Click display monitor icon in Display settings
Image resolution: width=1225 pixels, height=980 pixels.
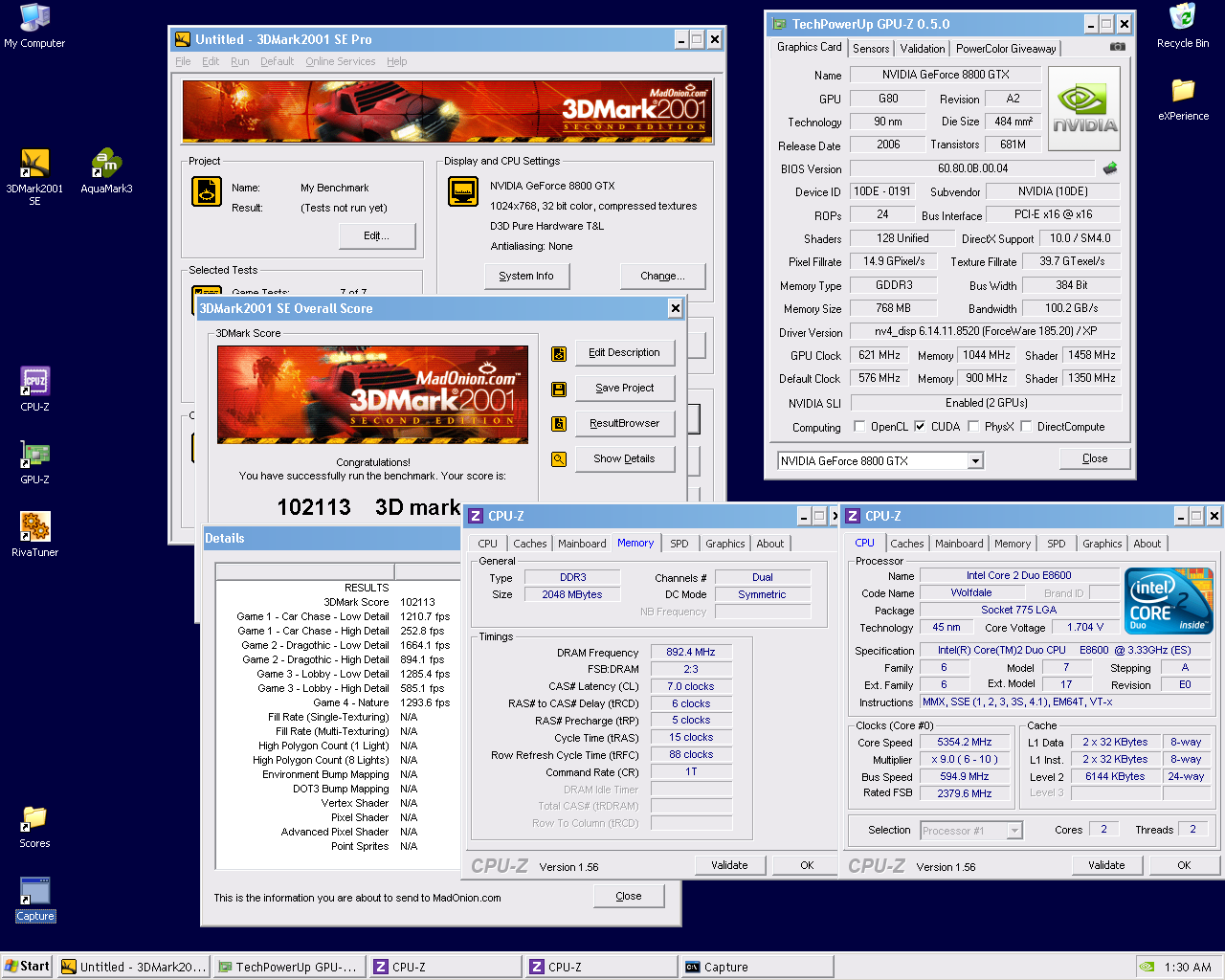click(463, 191)
